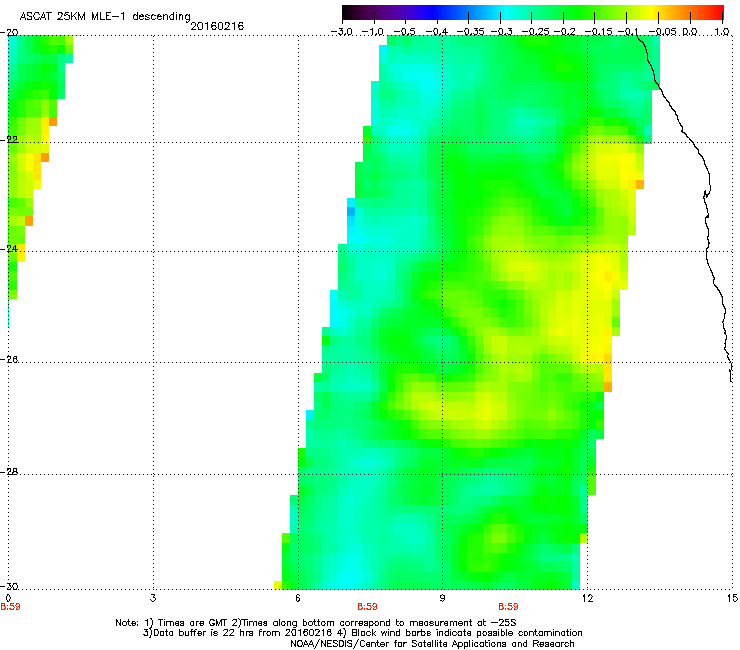740x650 pixels.
Task: Select the date label 20160216 under the title
Action: (x=217, y=26)
